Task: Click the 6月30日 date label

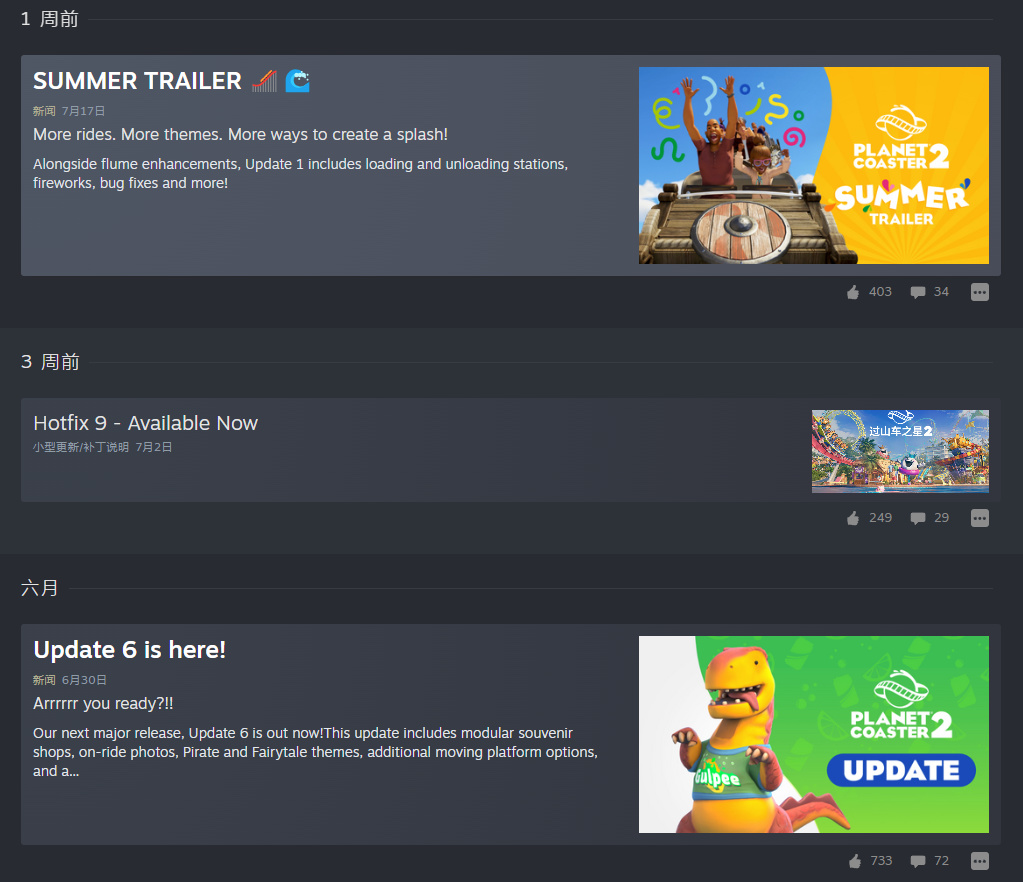Action: pos(84,680)
